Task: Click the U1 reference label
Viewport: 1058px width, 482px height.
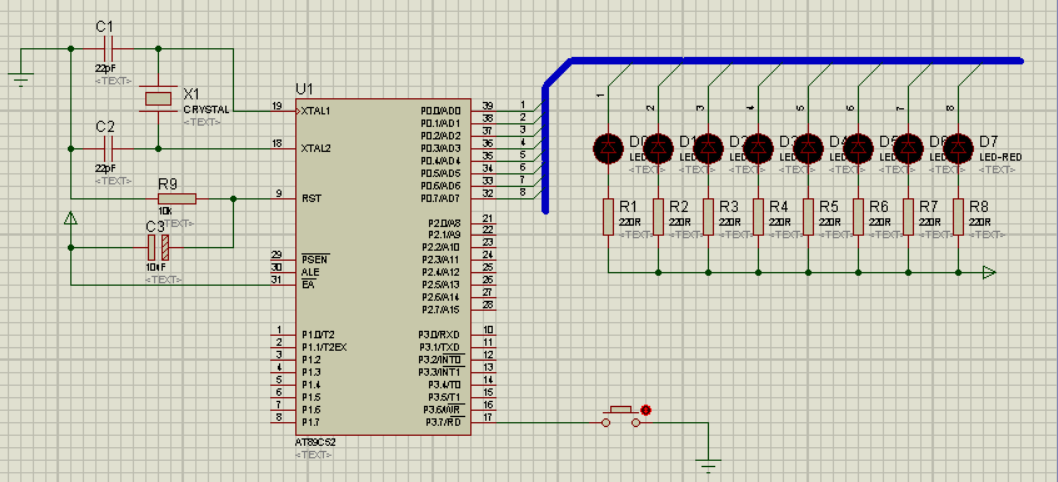Action: pyautogui.click(x=304, y=89)
